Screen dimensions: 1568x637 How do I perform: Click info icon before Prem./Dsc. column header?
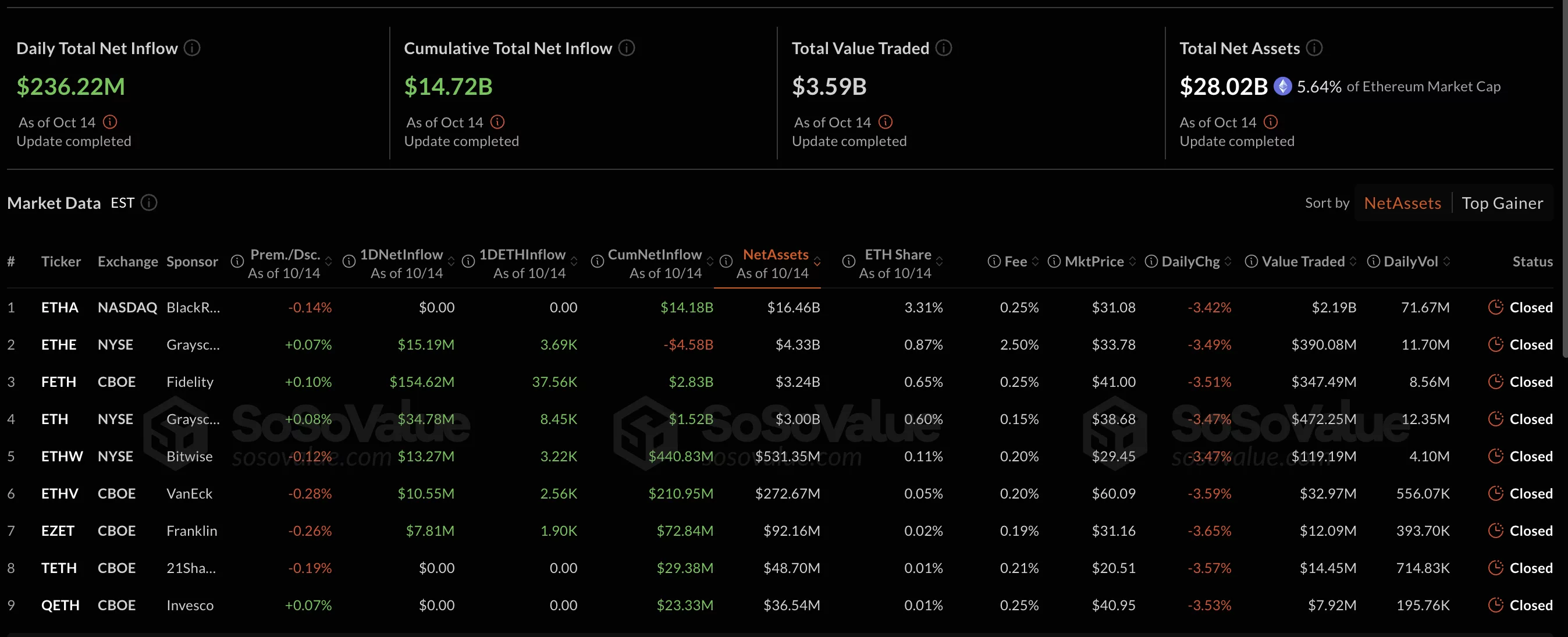237,262
